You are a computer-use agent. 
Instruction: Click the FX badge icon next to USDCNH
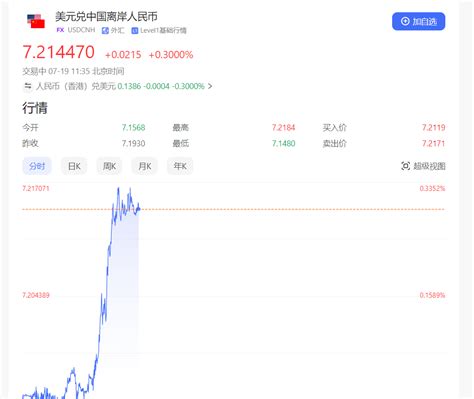60,30
